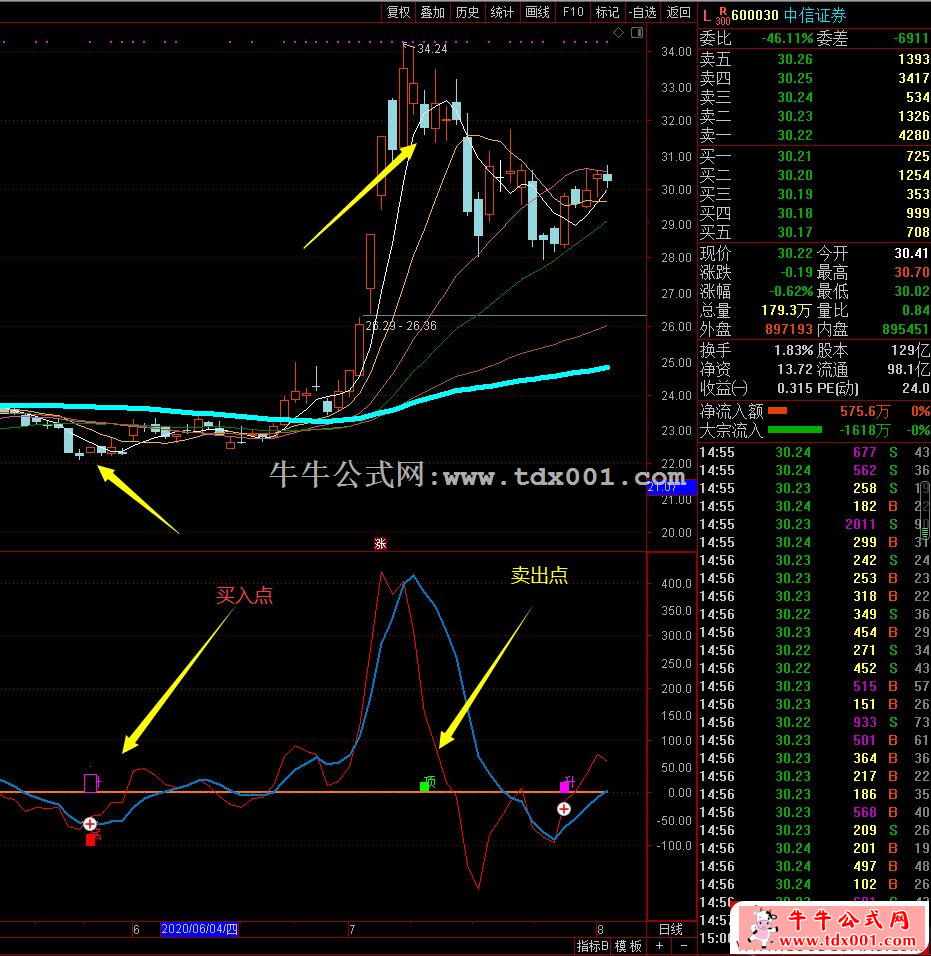
Task: Open F10 company information
Action: pos(573,12)
